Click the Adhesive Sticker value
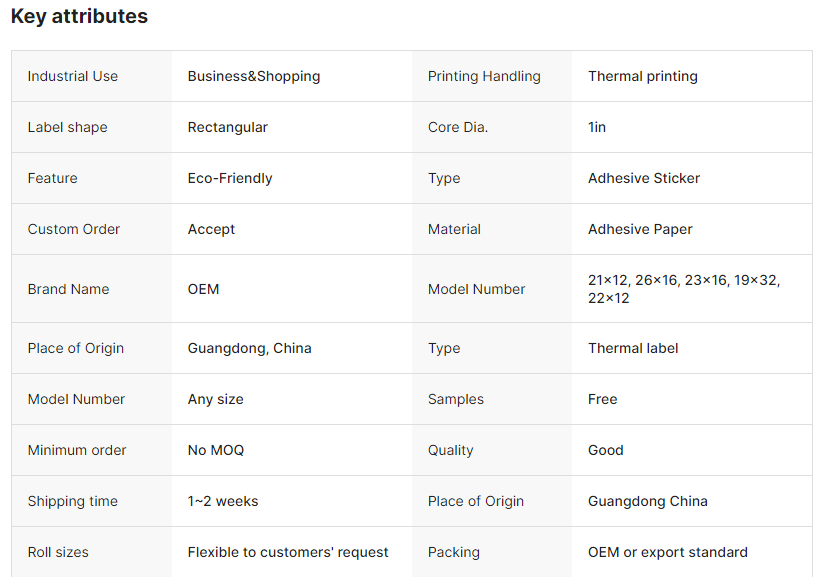 point(643,178)
